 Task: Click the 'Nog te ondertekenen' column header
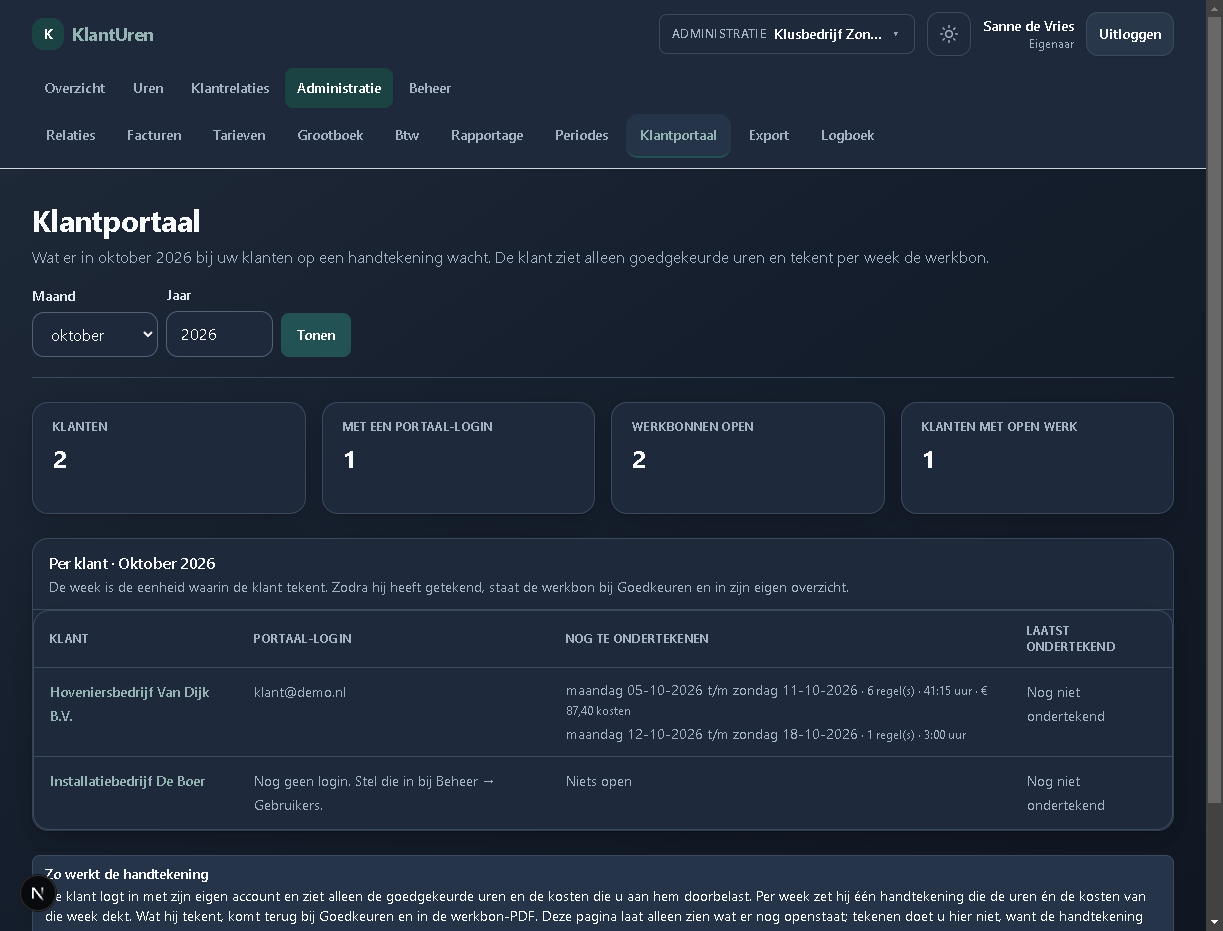[637, 638]
